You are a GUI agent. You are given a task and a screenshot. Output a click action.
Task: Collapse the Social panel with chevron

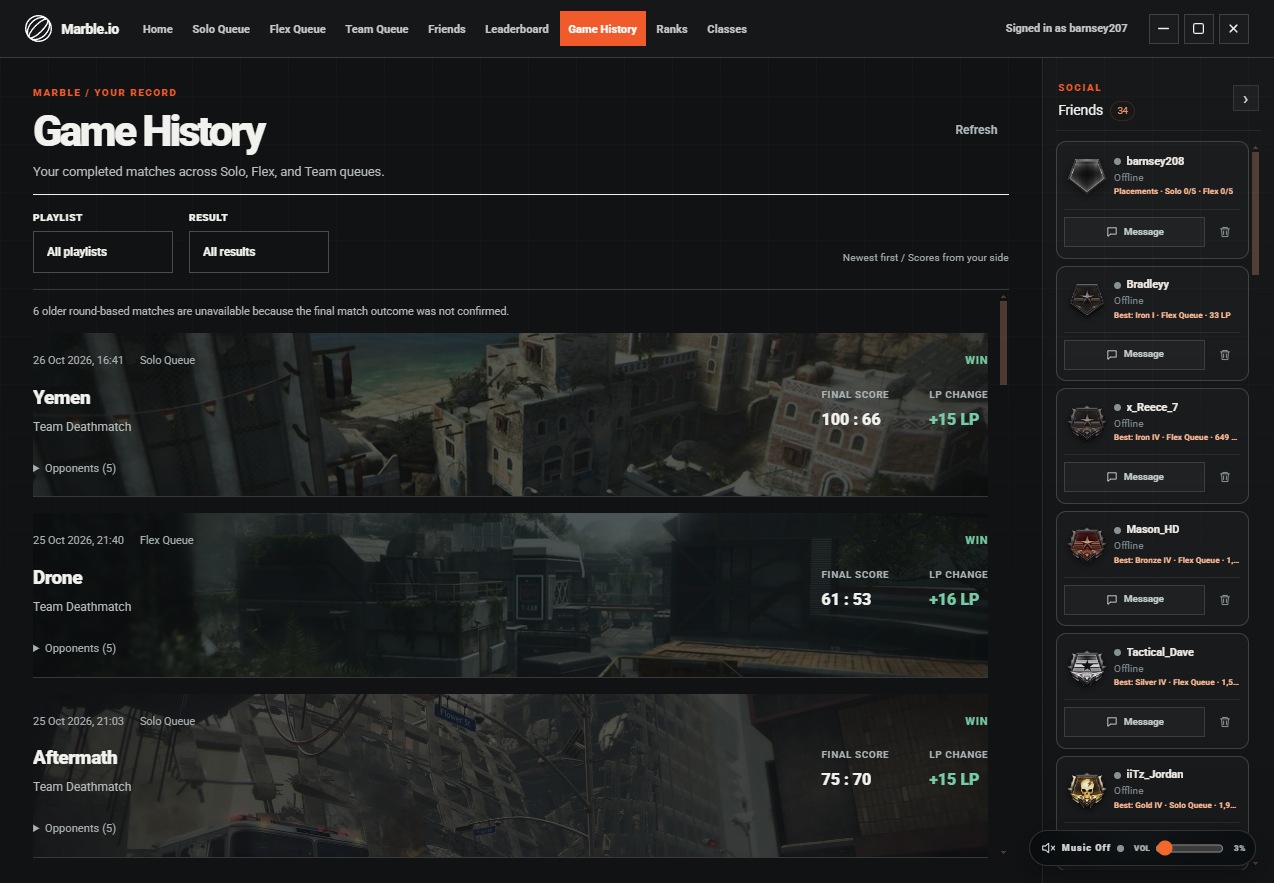tap(1245, 98)
